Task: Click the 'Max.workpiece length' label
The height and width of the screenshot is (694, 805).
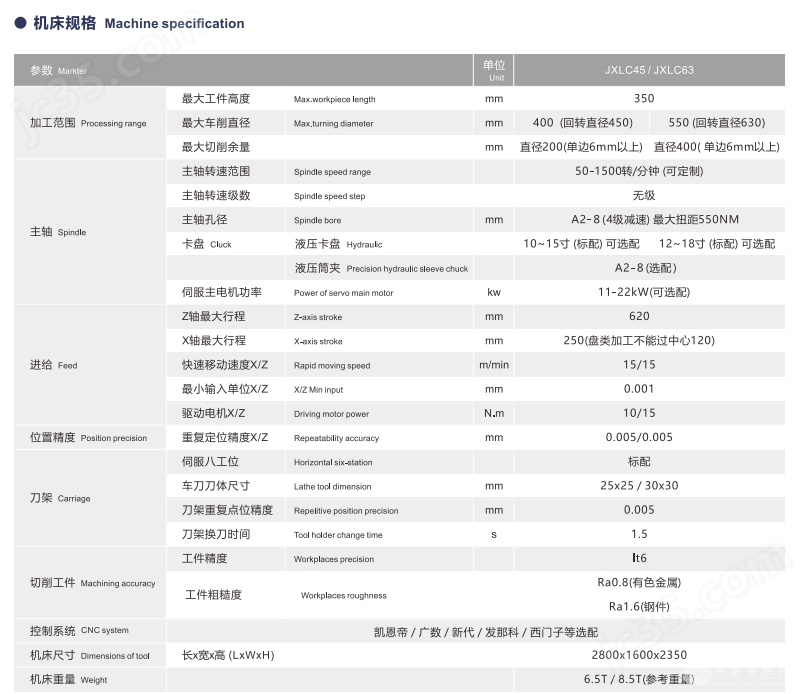Action: (x=335, y=99)
